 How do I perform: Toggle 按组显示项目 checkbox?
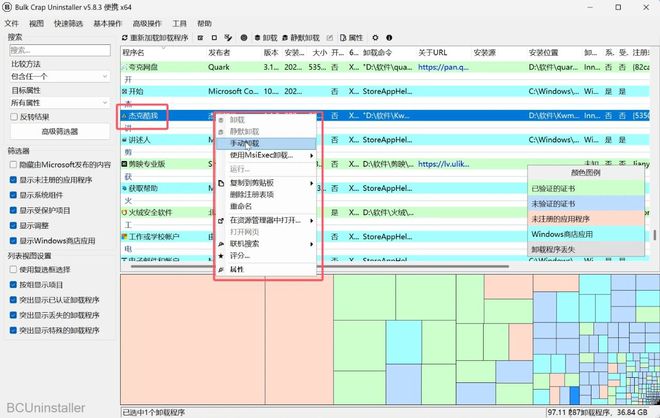tap(13, 285)
